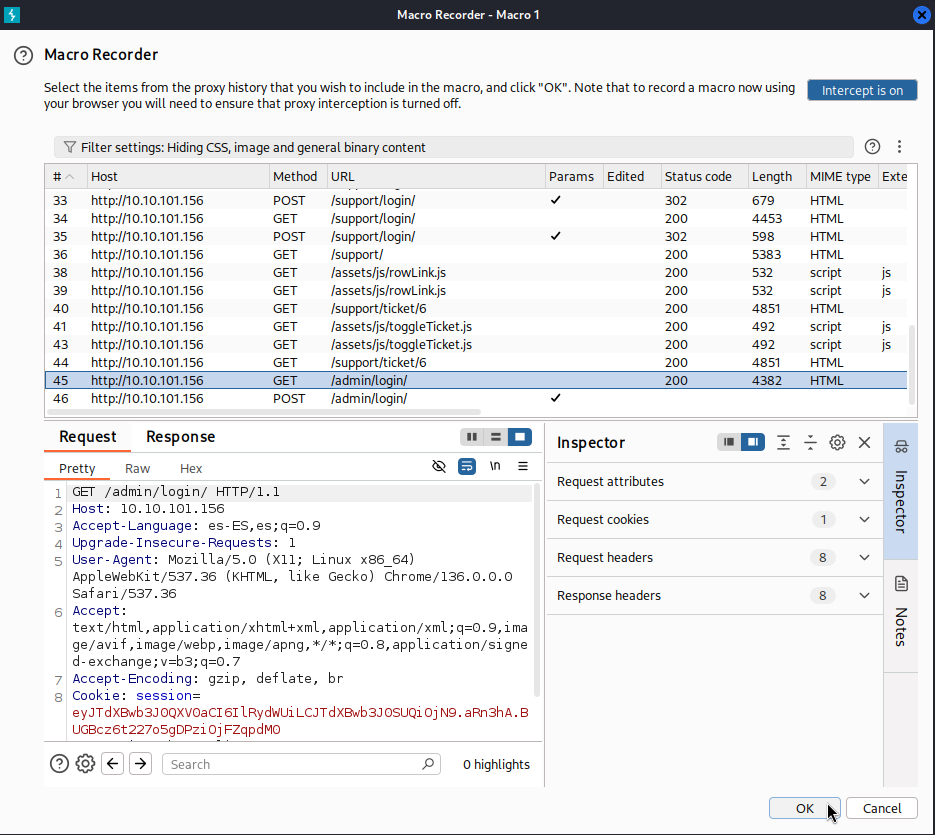The height and width of the screenshot is (835, 935).
Task: Open the history table options menu
Action: 899,147
